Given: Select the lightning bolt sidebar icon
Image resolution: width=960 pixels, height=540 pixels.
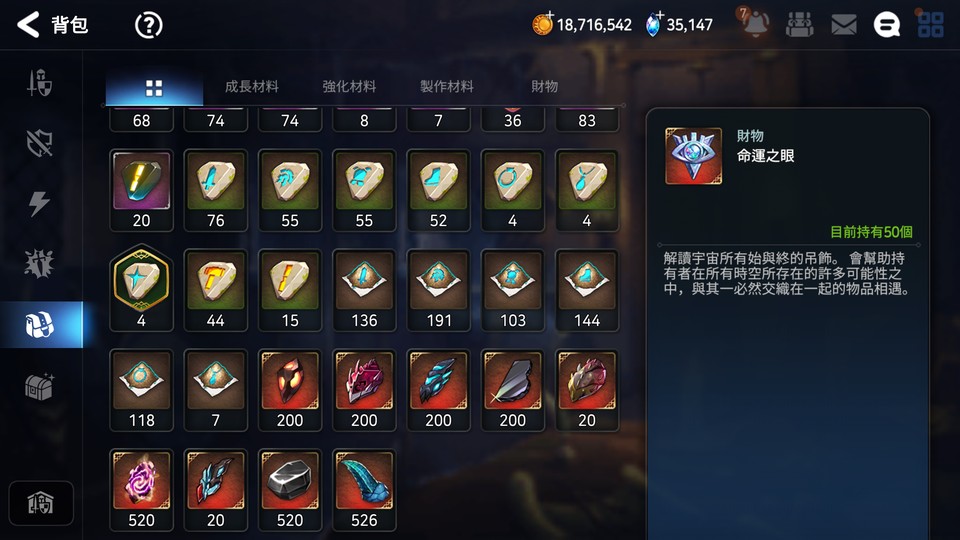Looking at the screenshot, I should click(39, 203).
